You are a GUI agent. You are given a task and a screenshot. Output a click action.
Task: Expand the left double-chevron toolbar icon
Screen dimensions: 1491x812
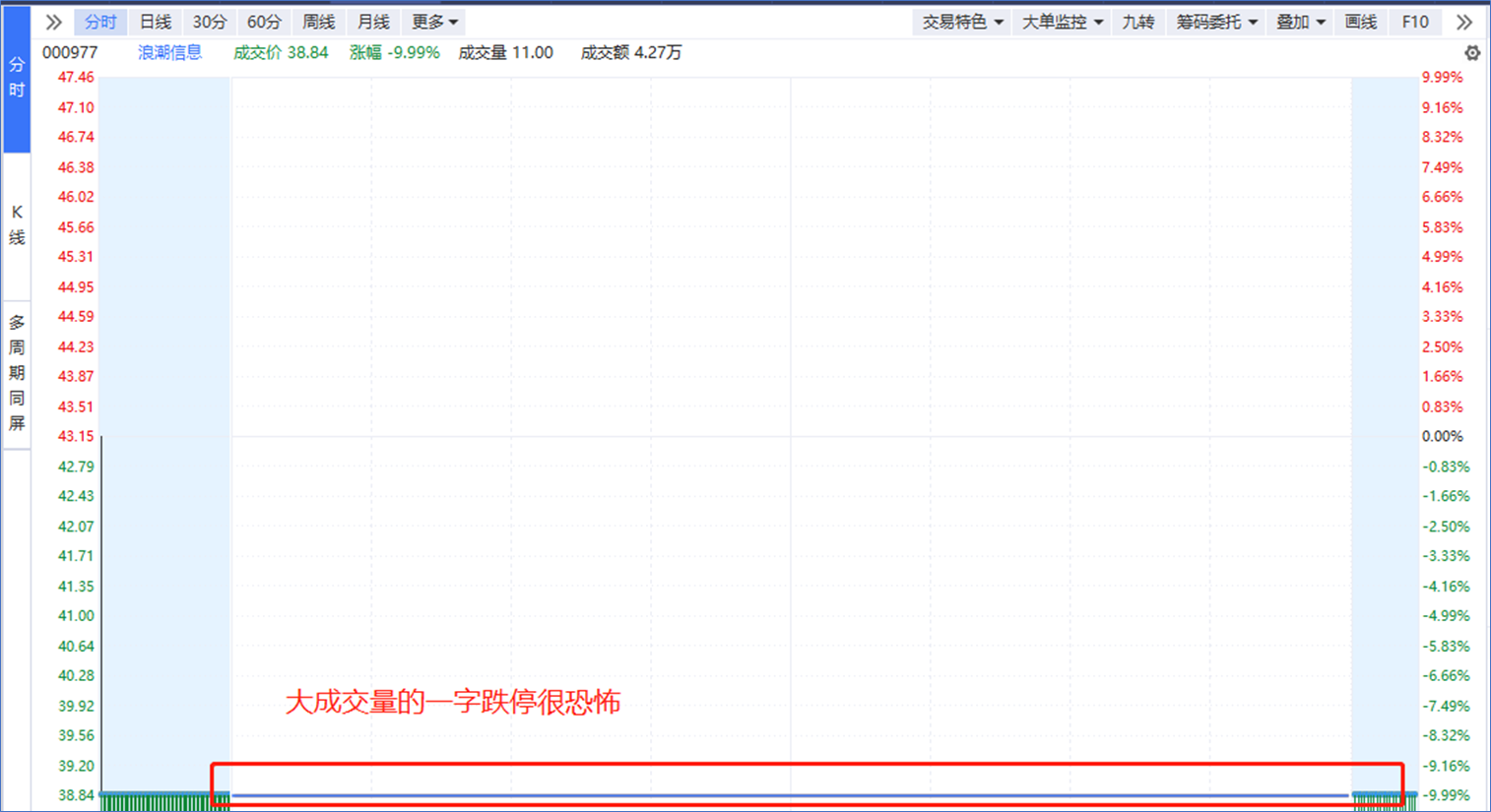pyautogui.click(x=53, y=22)
